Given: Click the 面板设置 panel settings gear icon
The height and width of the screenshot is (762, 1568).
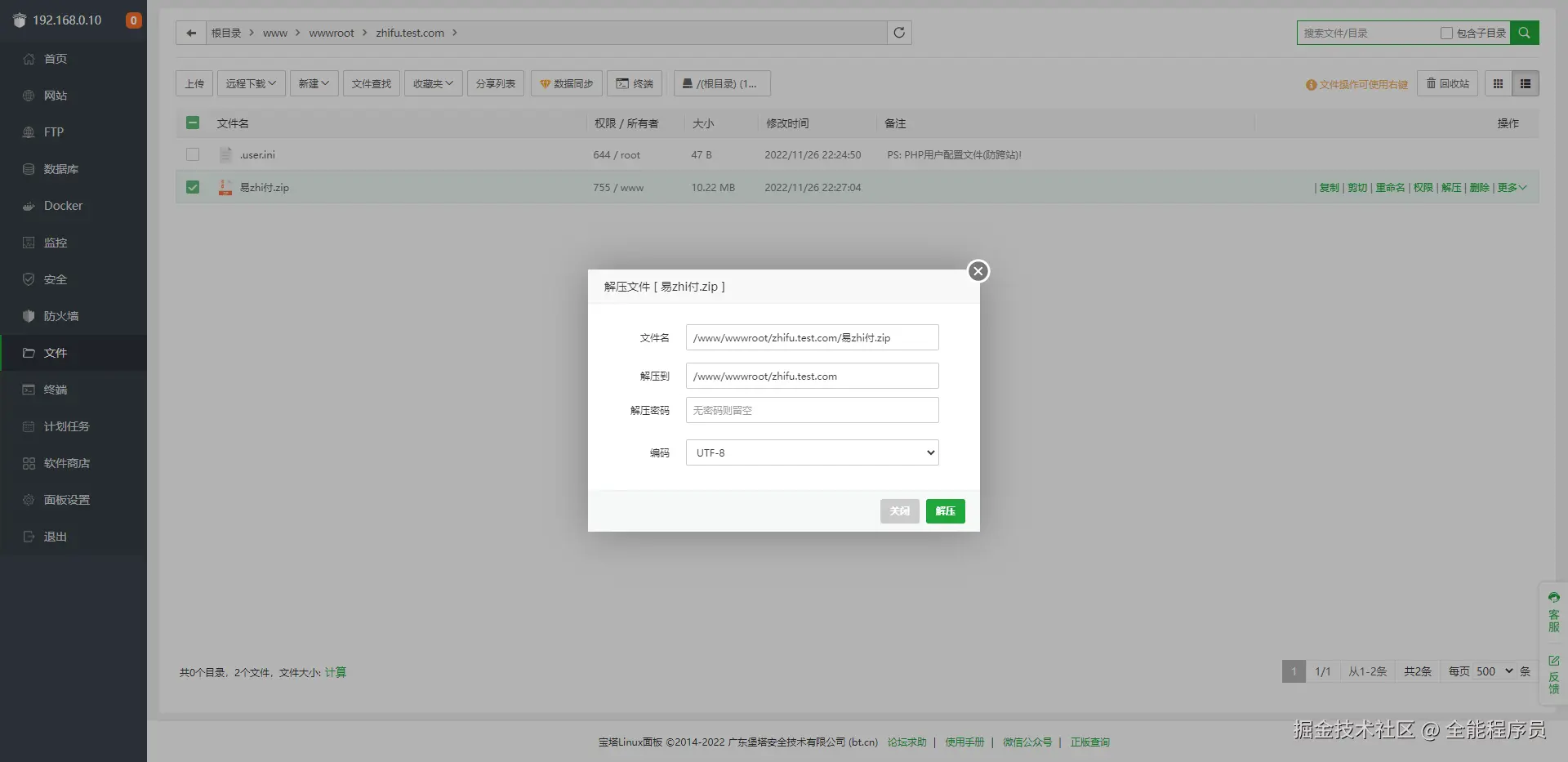Looking at the screenshot, I should (x=29, y=500).
